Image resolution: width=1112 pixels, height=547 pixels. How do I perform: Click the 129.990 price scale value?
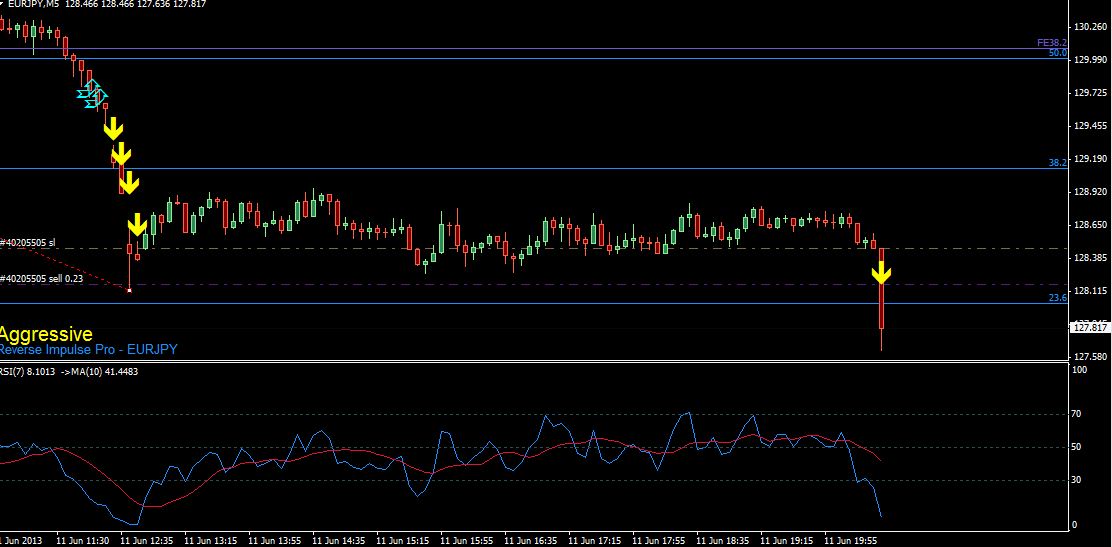(x=1091, y=60)
